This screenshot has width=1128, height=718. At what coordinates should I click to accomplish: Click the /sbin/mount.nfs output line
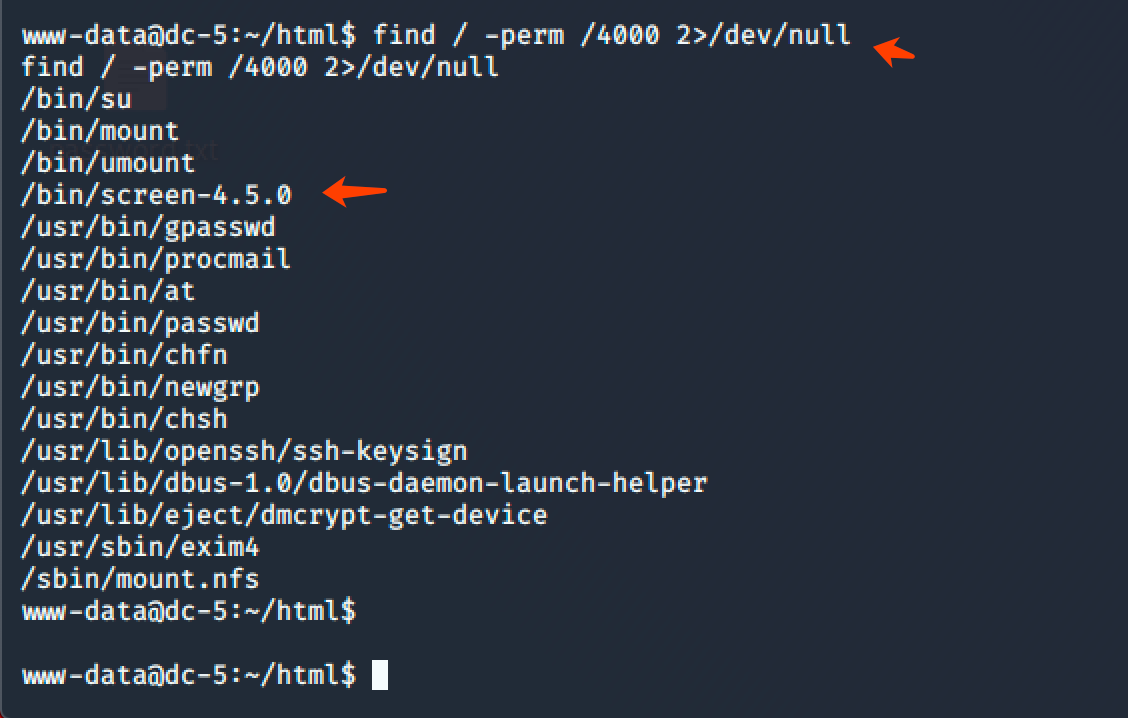(140, 579)
